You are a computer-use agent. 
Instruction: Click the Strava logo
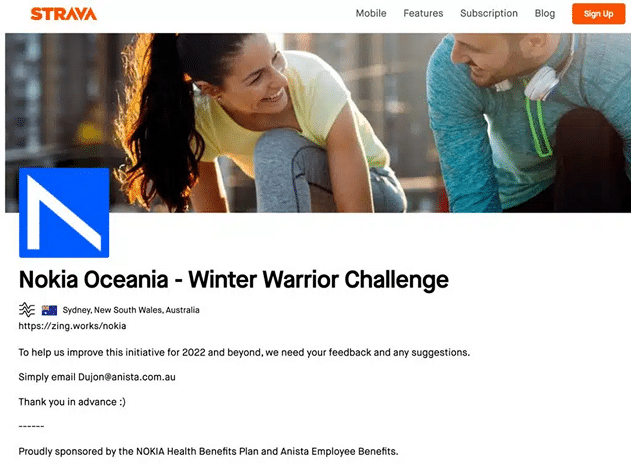coord(64,14)
